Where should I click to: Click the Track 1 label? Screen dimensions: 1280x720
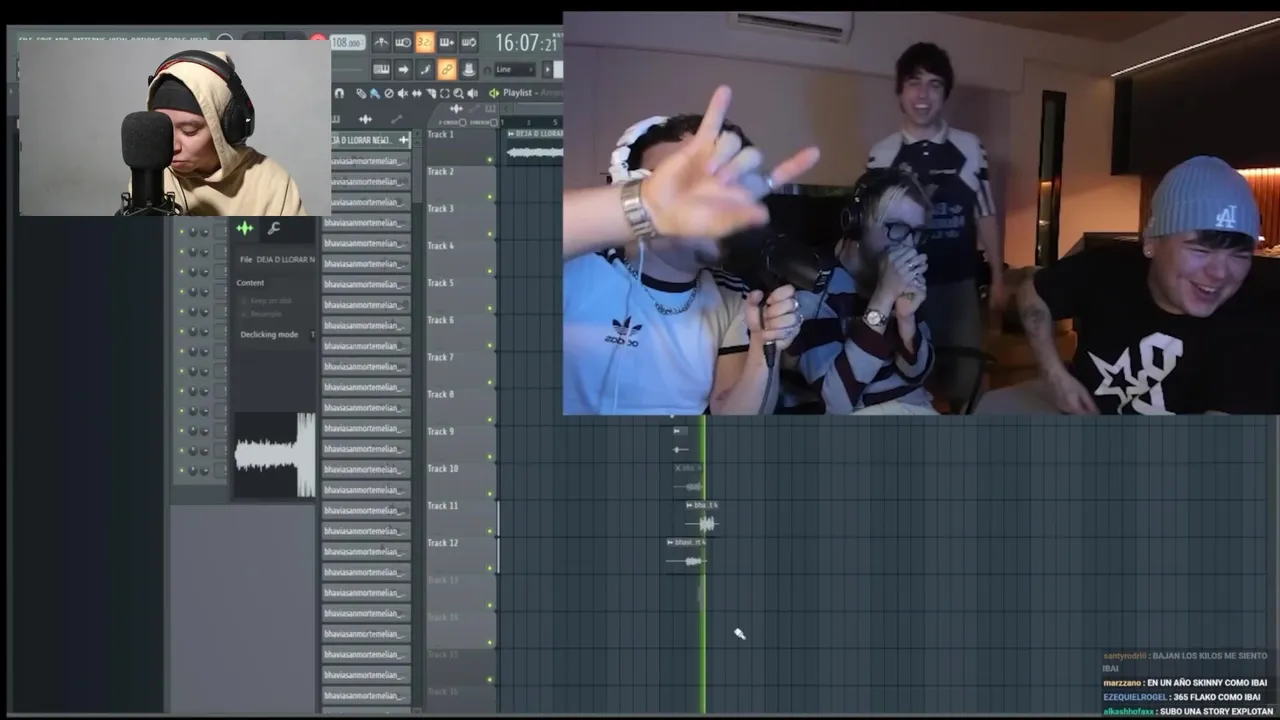[x=441, y=134]
